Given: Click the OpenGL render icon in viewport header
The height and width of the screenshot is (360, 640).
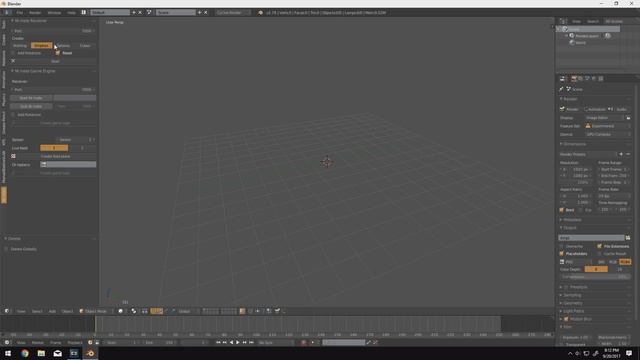Looking at the screenshot, I should (x=278, y=311).
